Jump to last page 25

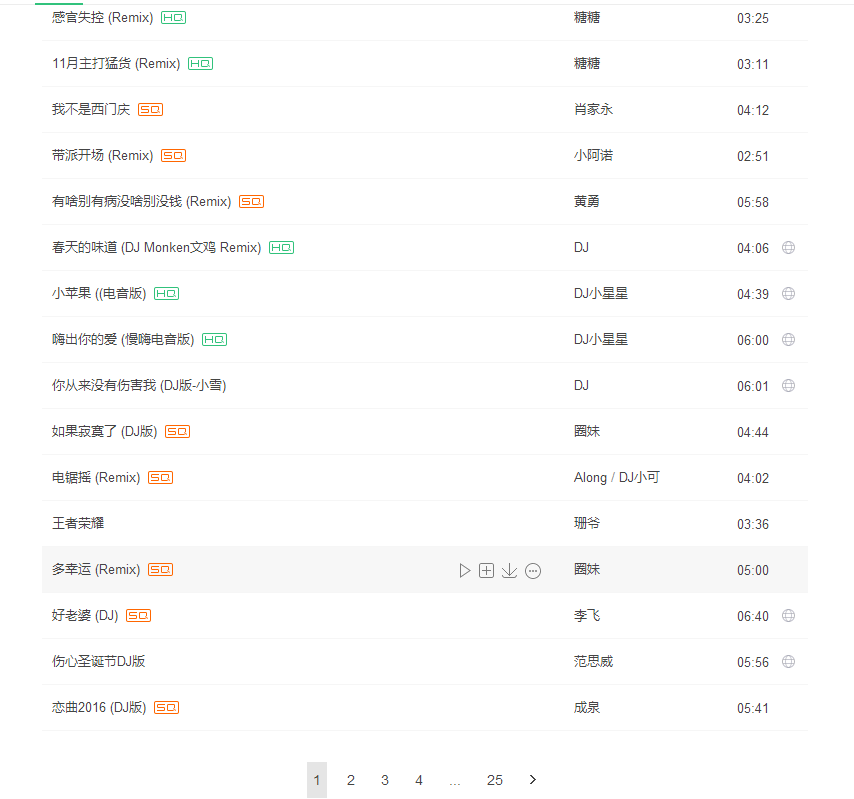point(495,780)
